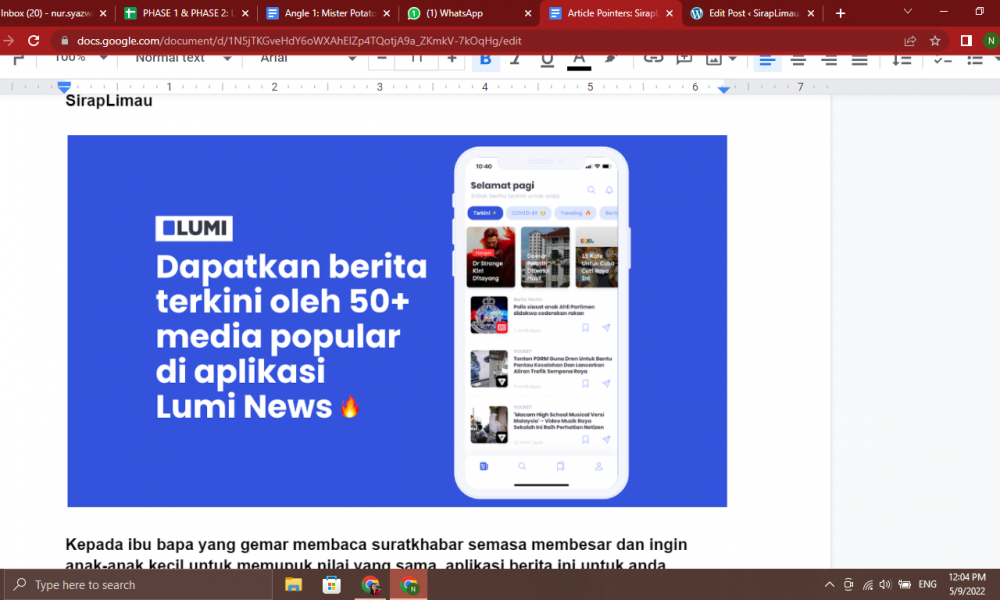The image size is (1000, 600).
Task: Toggle underline formatting
Action: tap(547, 61)
